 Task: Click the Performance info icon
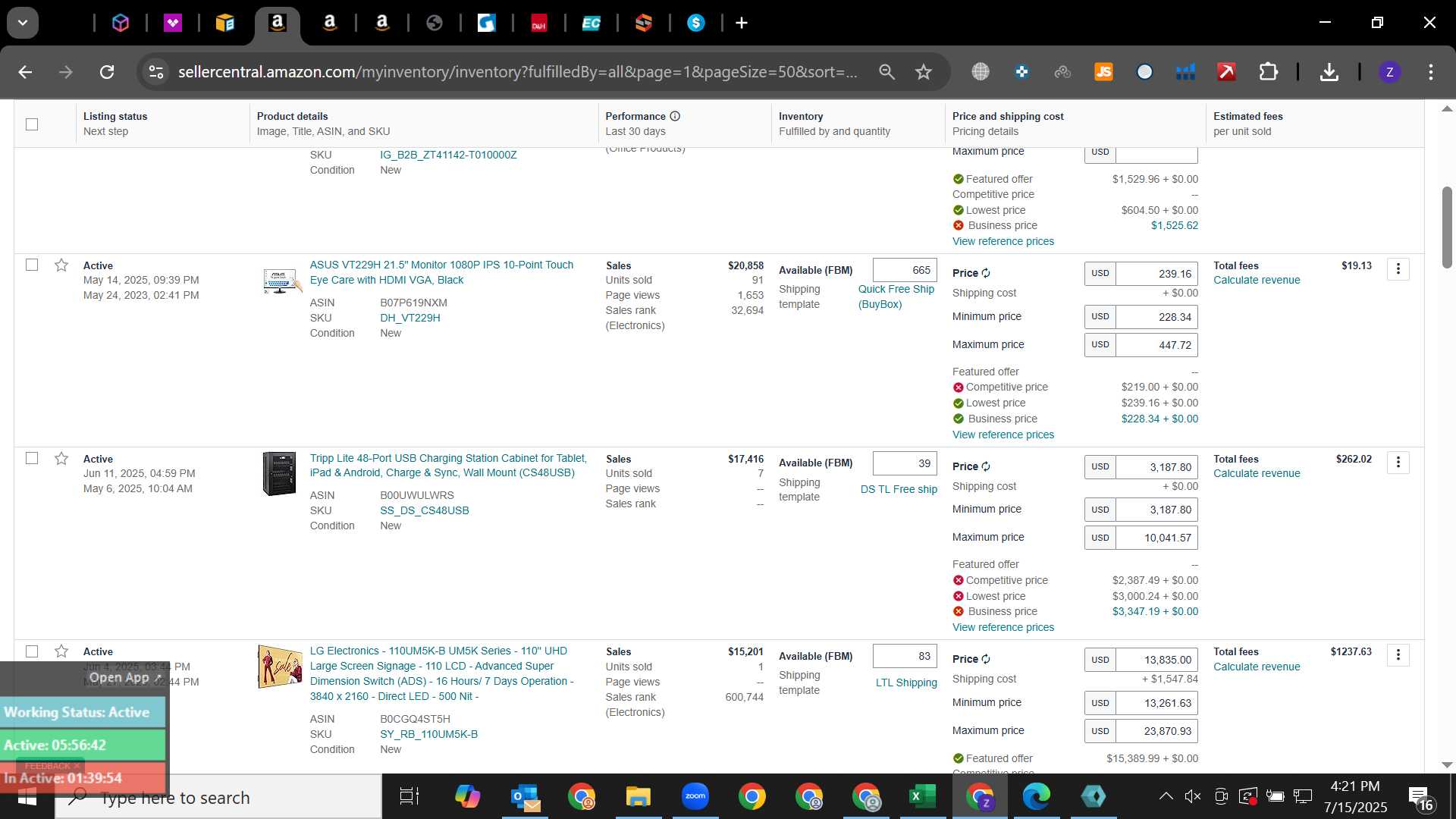click(675, 116)
